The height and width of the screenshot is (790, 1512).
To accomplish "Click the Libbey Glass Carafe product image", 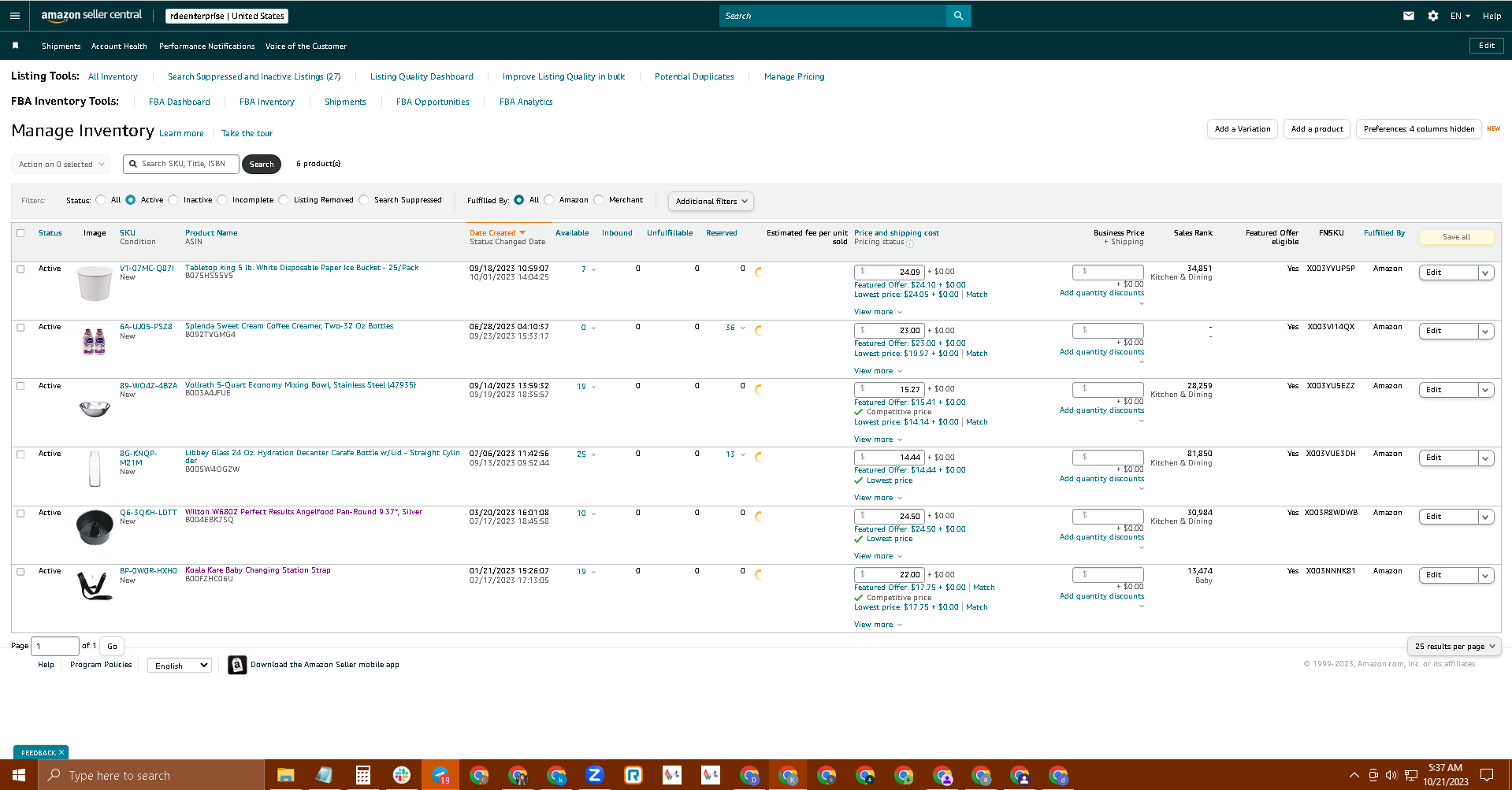I will point(95,468).
